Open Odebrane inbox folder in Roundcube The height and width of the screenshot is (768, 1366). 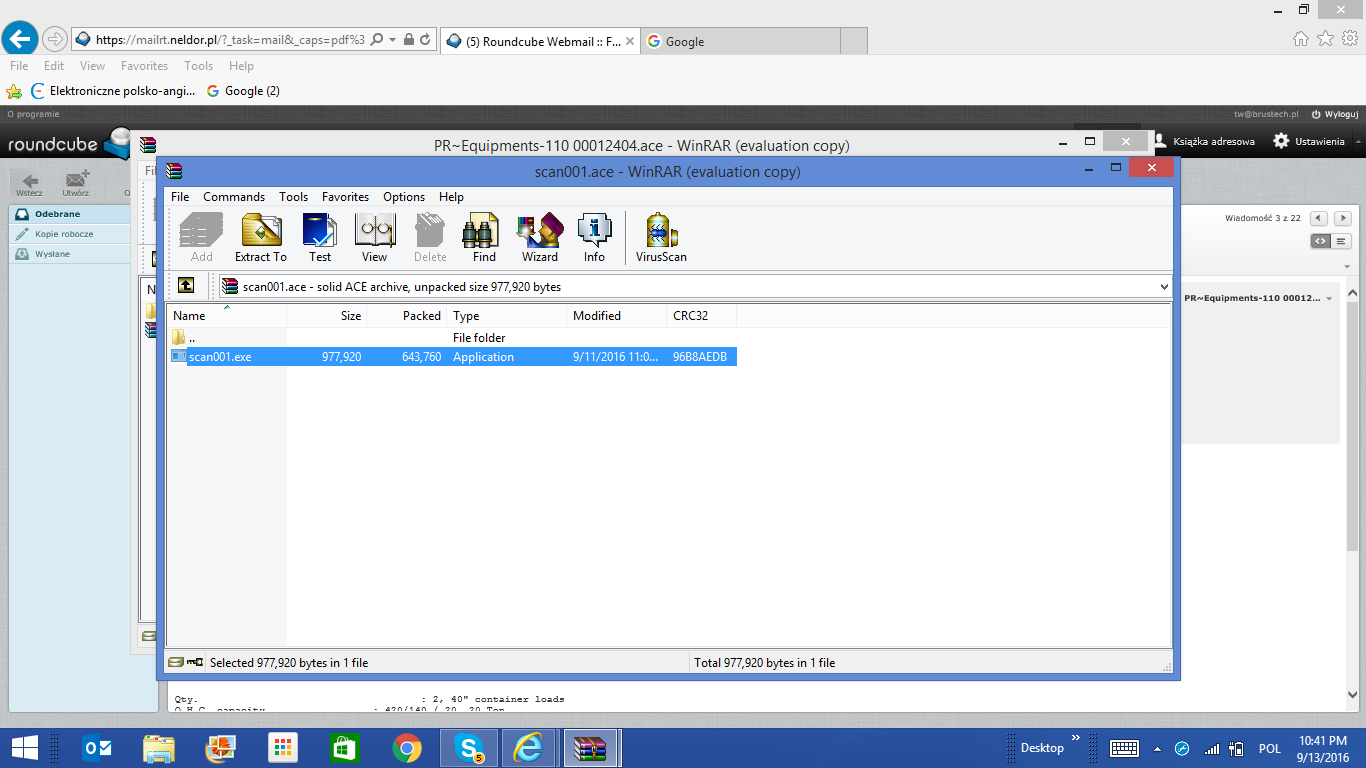pyautogui.click(x=58, y=214)
